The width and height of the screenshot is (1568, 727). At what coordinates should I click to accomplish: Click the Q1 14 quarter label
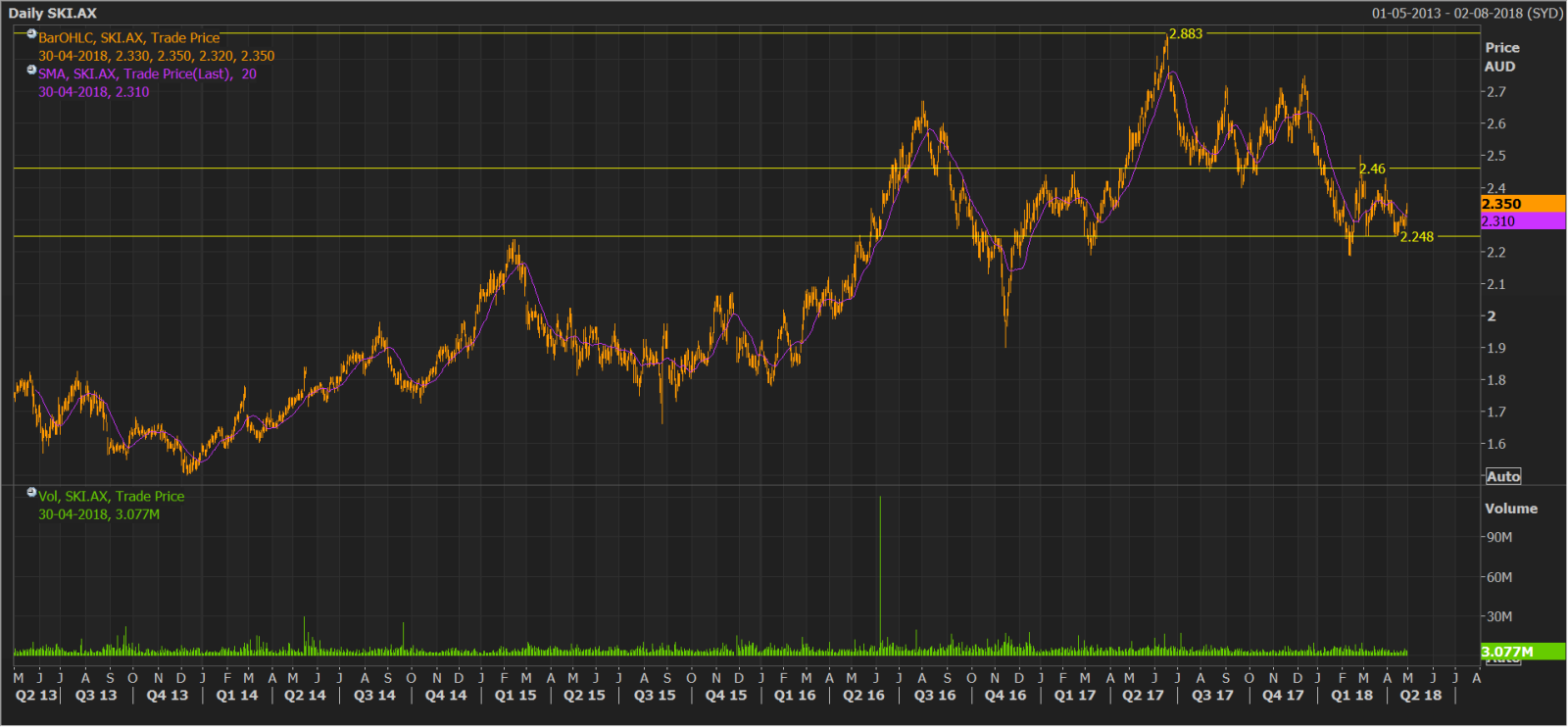point(237,695)
